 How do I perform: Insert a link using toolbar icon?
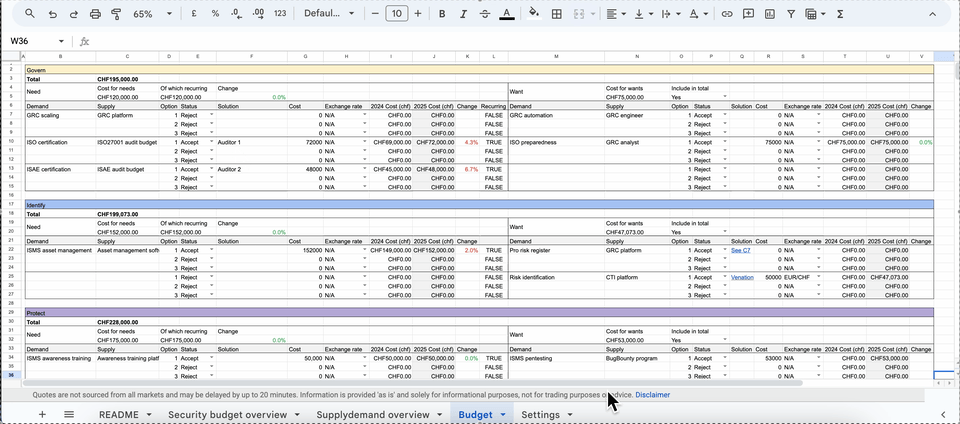click(x=727, y=14)
